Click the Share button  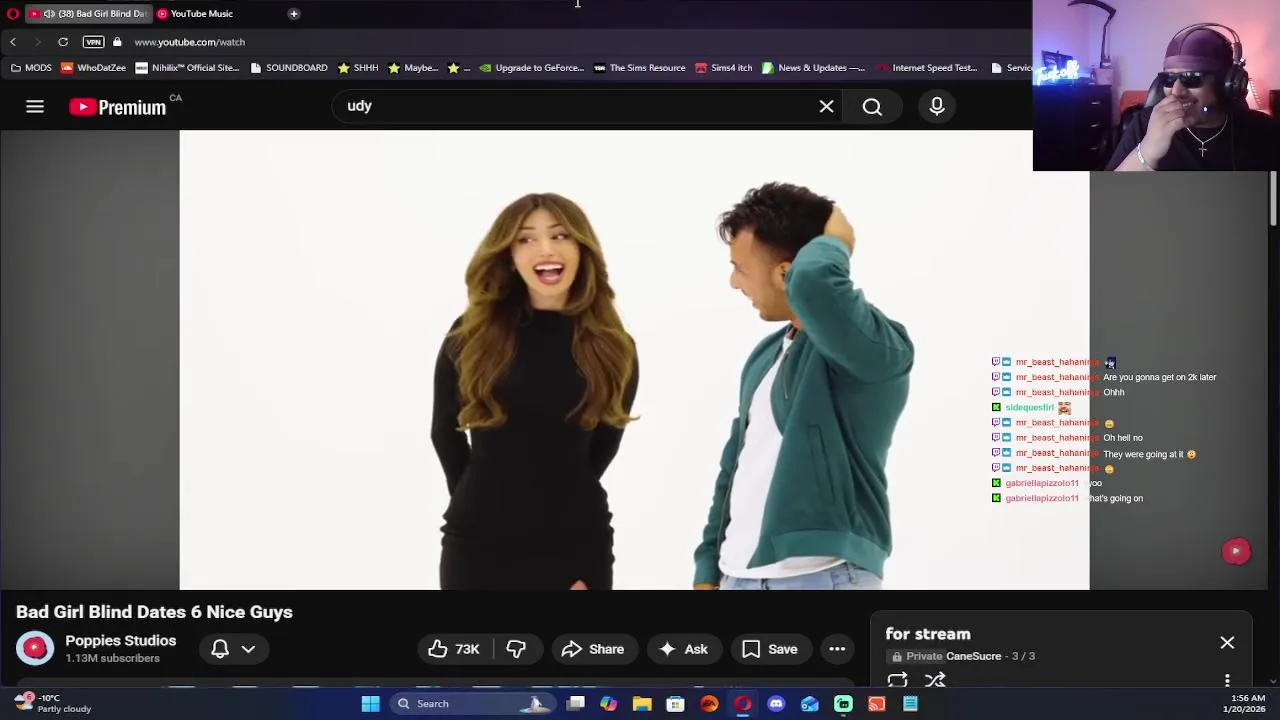(x=593, y=649)
